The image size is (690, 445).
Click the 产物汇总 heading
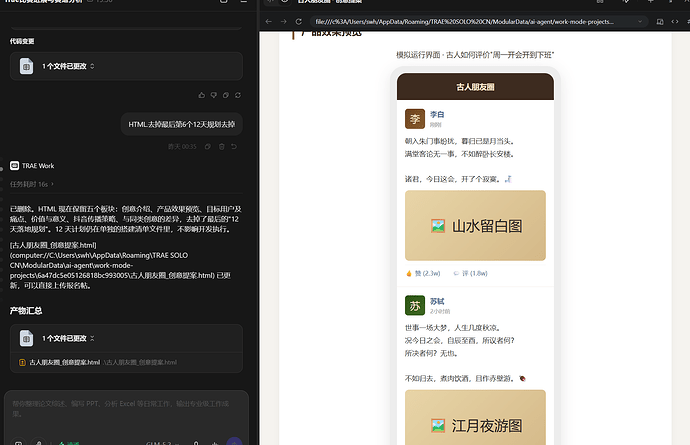26,311
